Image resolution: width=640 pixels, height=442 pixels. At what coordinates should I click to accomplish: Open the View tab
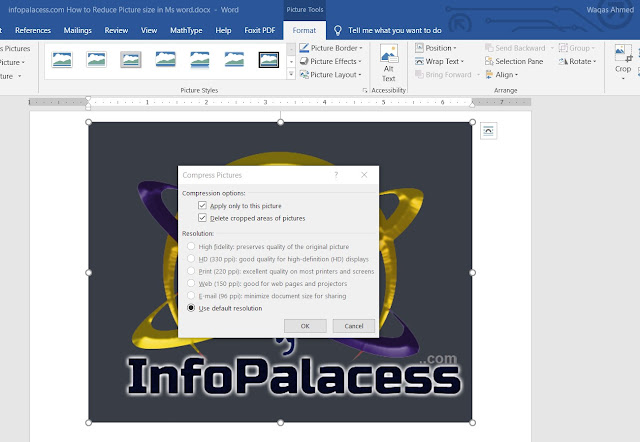[149, 30]
